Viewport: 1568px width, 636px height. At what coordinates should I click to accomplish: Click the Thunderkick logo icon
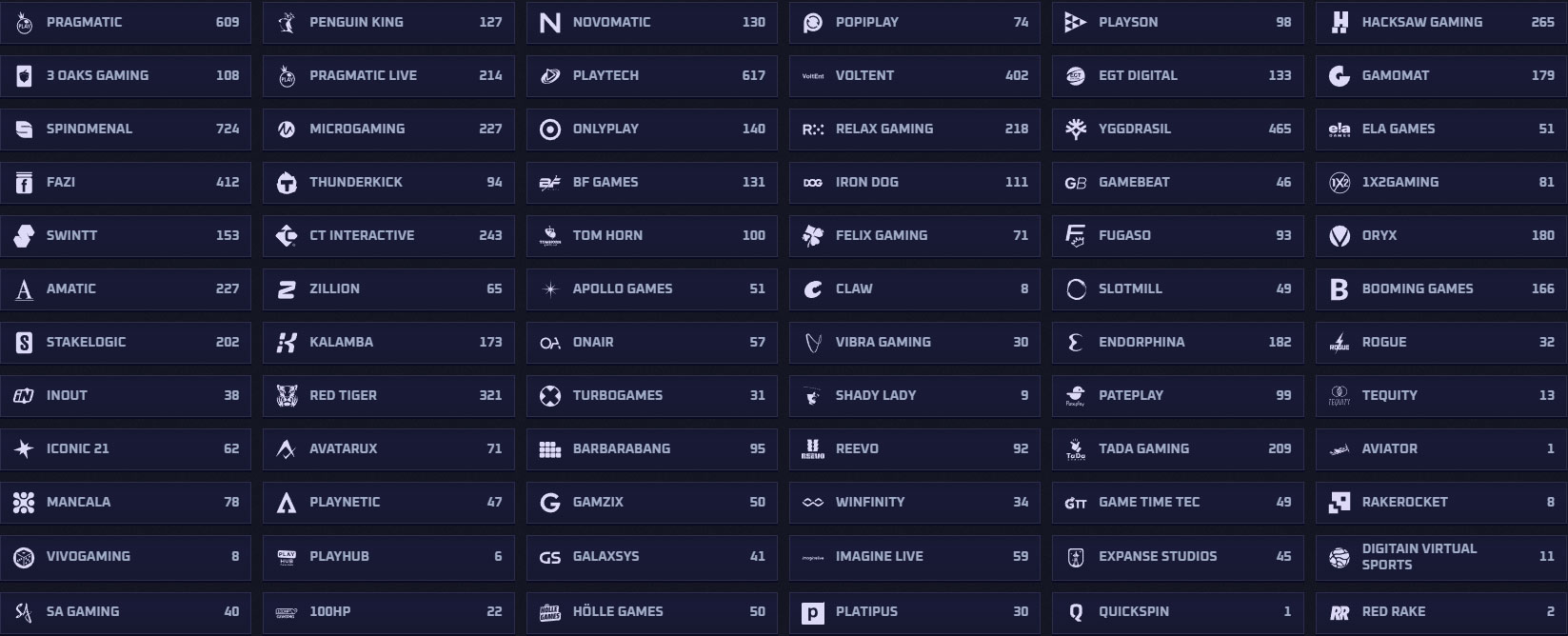tap(287, 183)
